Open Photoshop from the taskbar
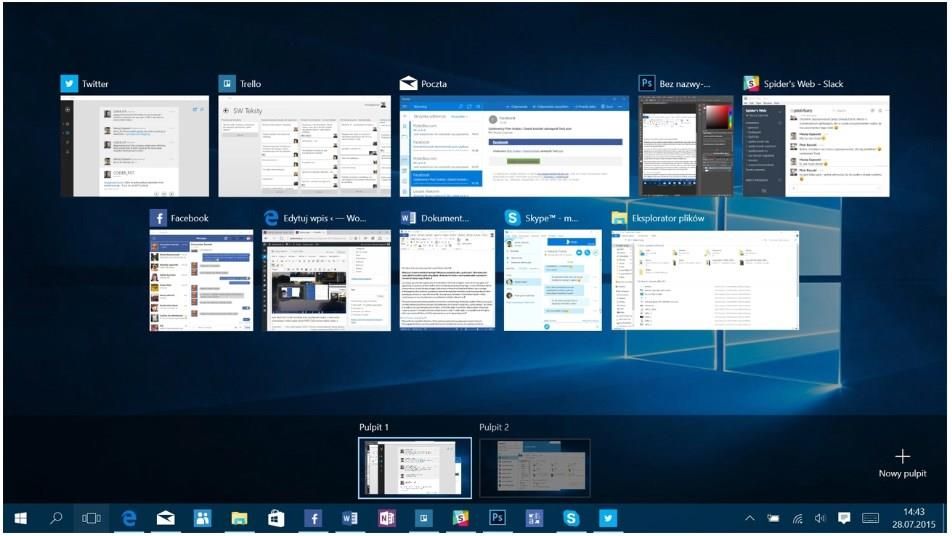 (x=497, y=518)
